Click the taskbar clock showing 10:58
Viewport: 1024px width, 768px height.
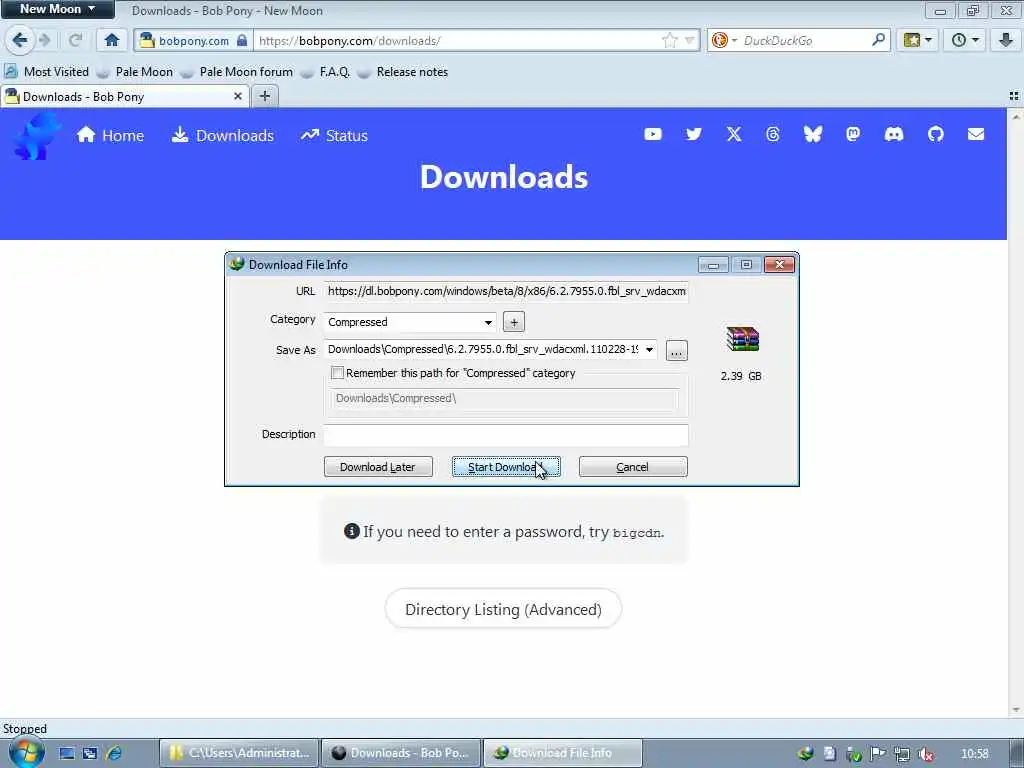[x=974, y=754]
